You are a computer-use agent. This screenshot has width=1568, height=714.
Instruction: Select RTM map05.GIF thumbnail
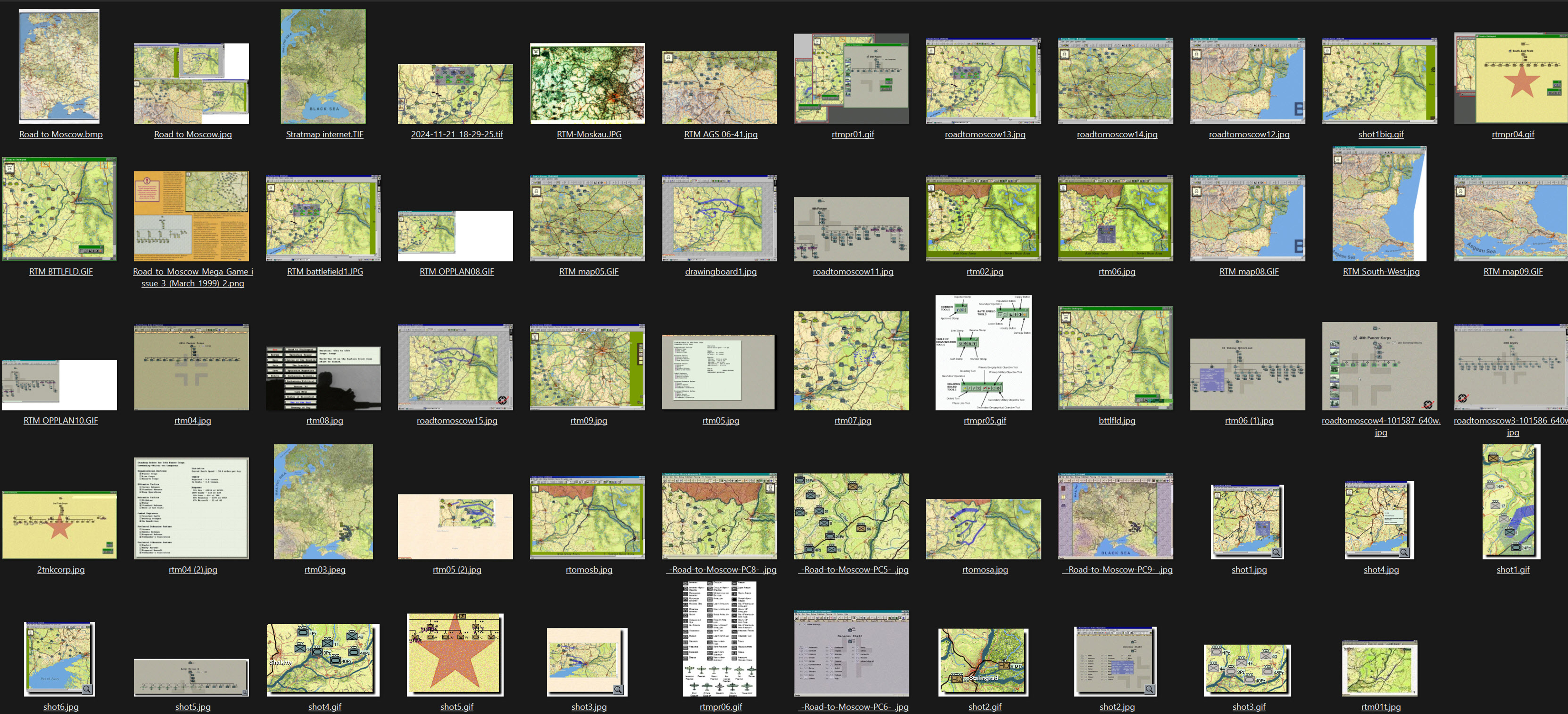[x=587, y=218]
